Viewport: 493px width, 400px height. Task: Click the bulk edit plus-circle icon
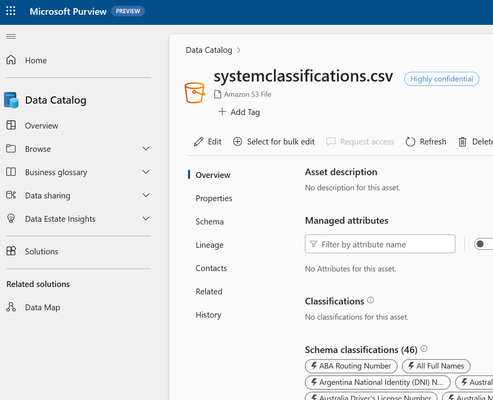(x=237, y=142)
